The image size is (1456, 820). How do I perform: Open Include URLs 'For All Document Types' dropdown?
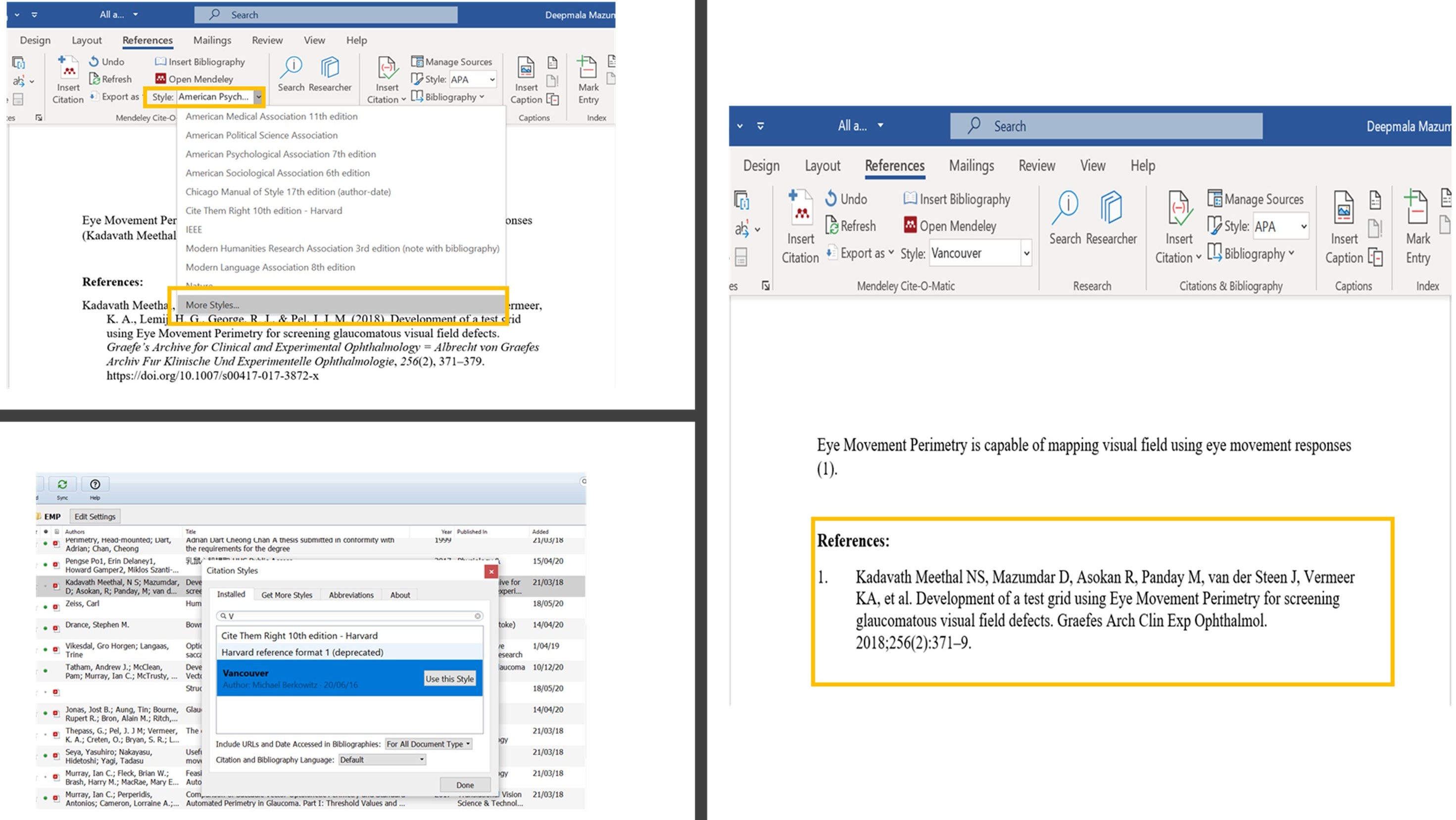(429, 744)
